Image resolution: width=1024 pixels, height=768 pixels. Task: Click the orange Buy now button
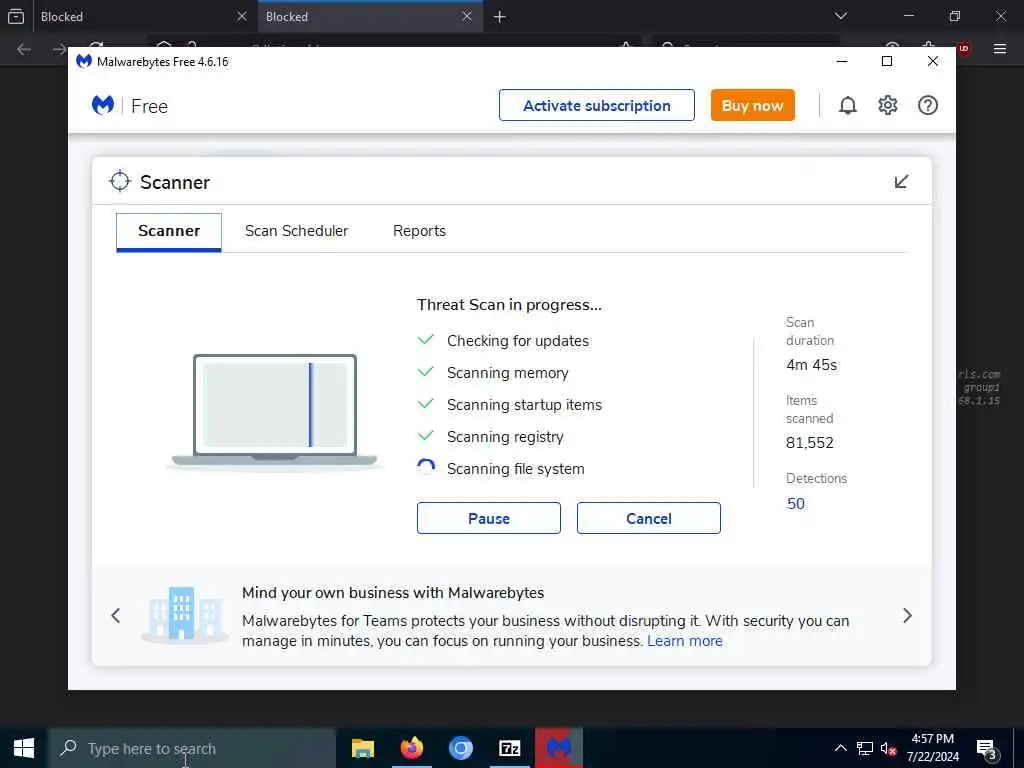(752, 105)
